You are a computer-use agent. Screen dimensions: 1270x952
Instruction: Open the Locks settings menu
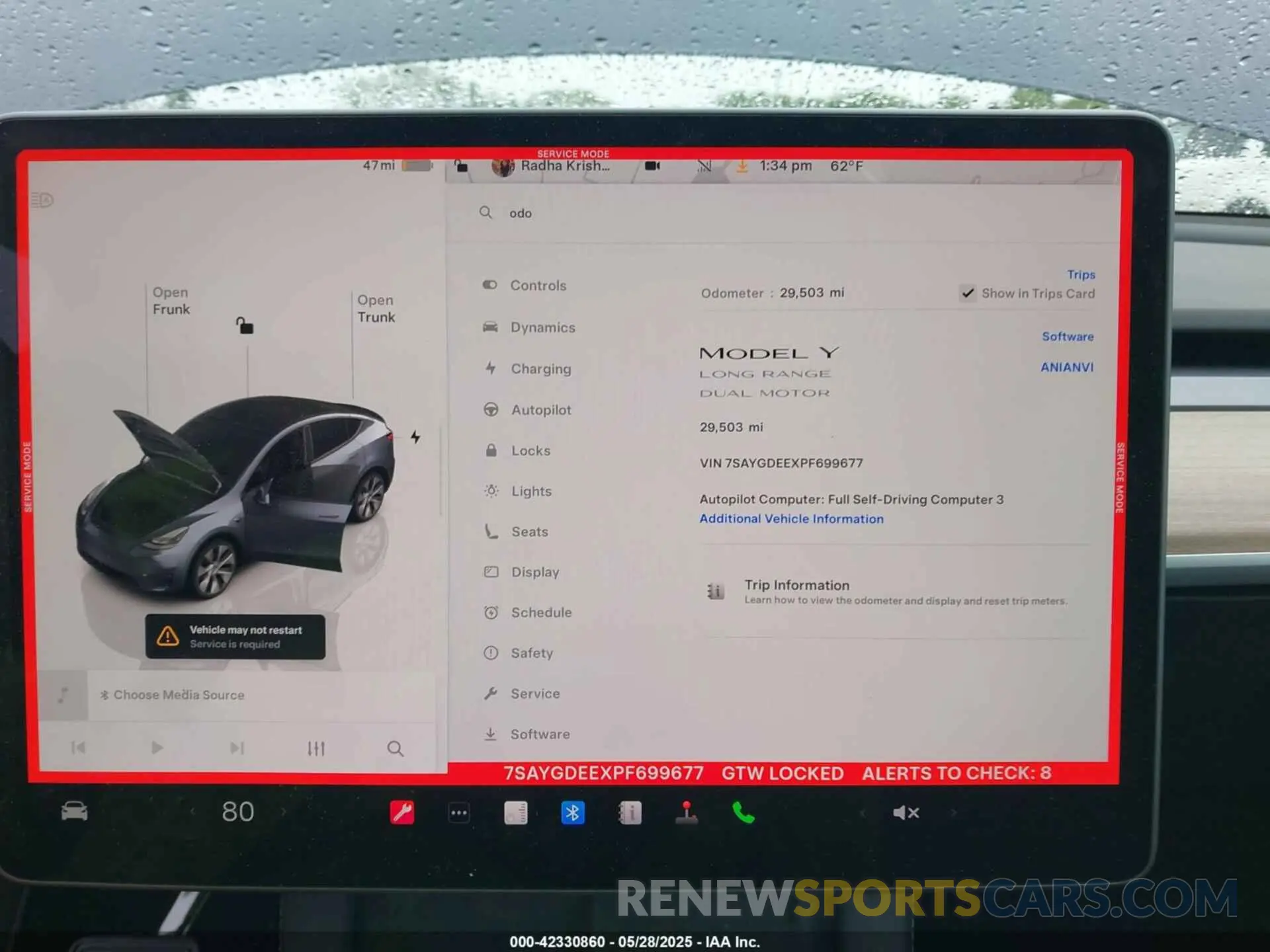point(517,451)
